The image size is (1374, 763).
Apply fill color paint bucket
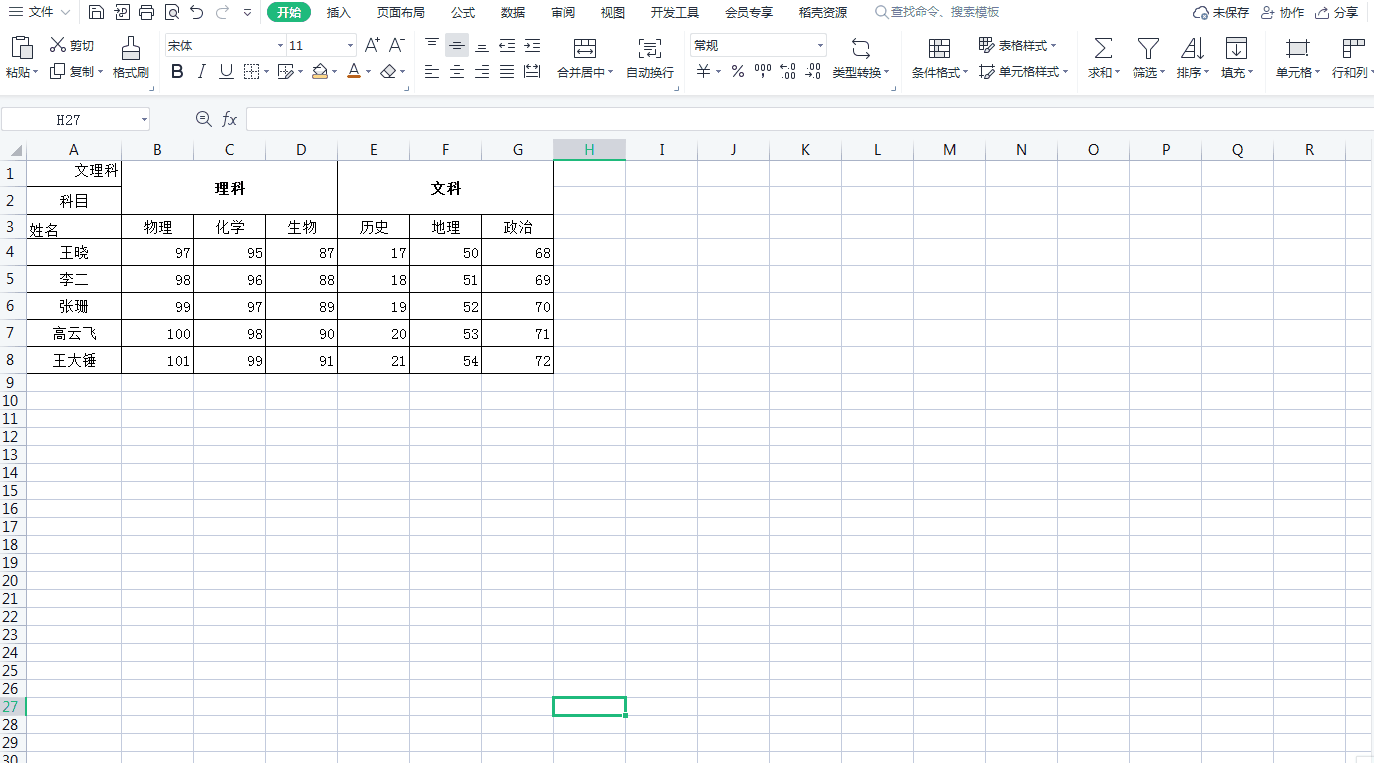(x=320, y=72)
